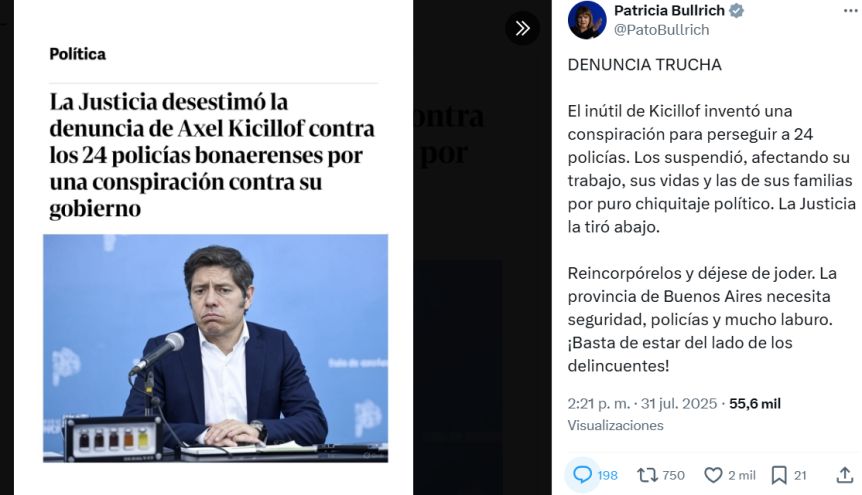
Task: Open the three-dot more options menu
Action: (850, 10)
